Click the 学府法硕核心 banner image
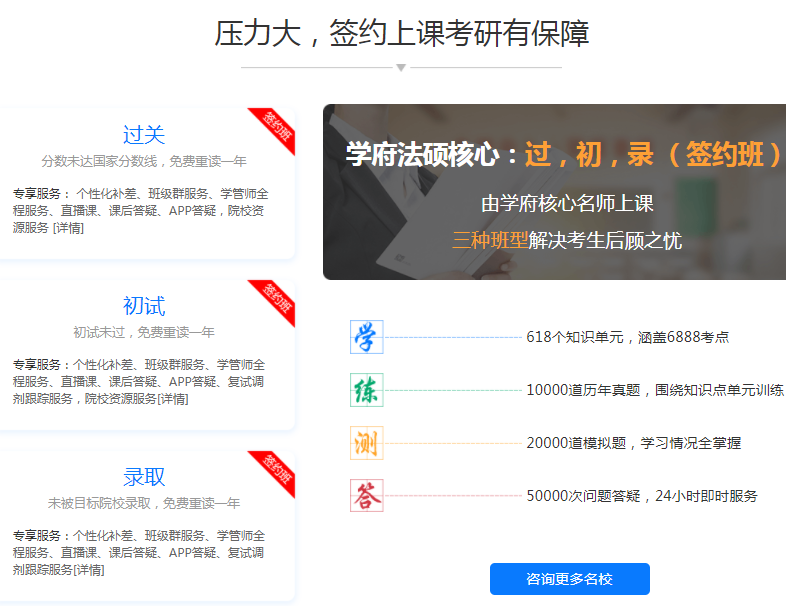Viewport: 786px width, 606px height. pos(554,192)
